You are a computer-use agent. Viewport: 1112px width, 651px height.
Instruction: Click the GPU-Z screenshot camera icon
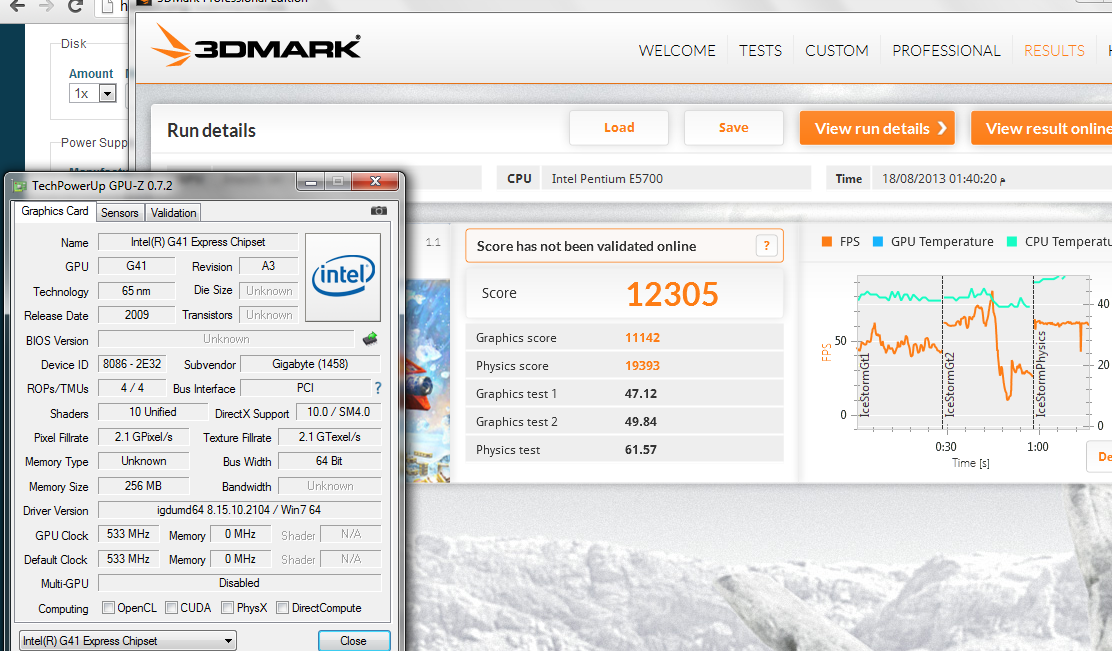click(x=379, y=211)
